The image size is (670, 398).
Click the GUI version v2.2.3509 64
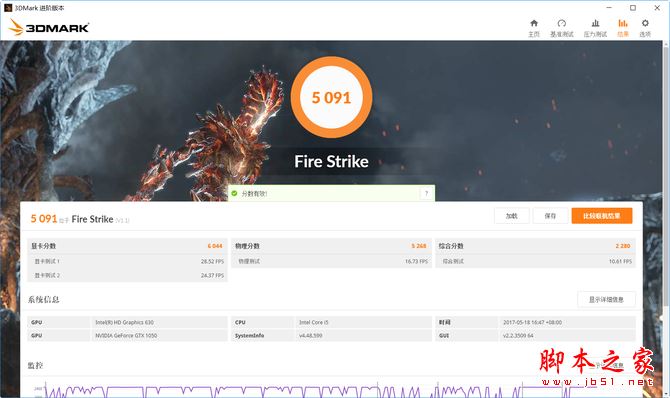518,336
